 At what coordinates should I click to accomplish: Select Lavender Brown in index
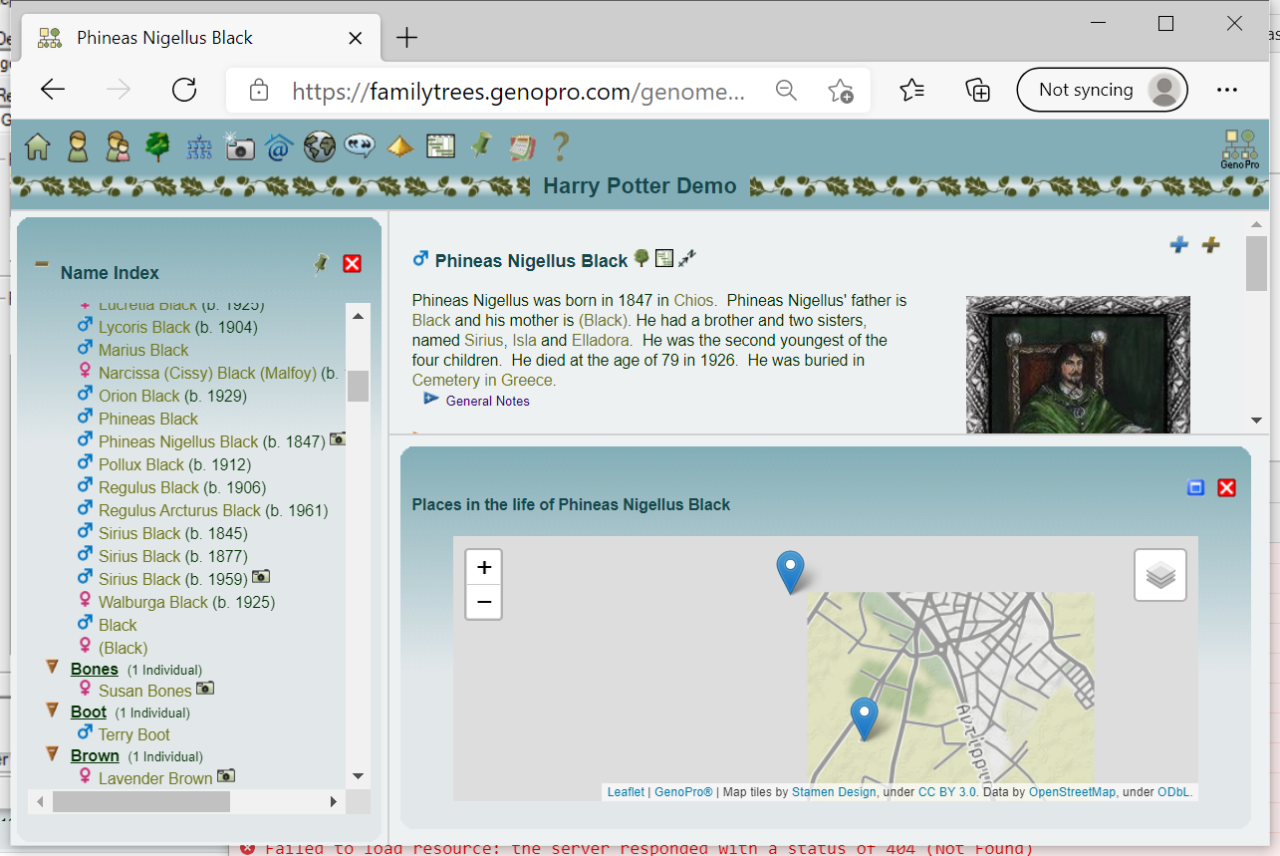[x=157, y=778]
